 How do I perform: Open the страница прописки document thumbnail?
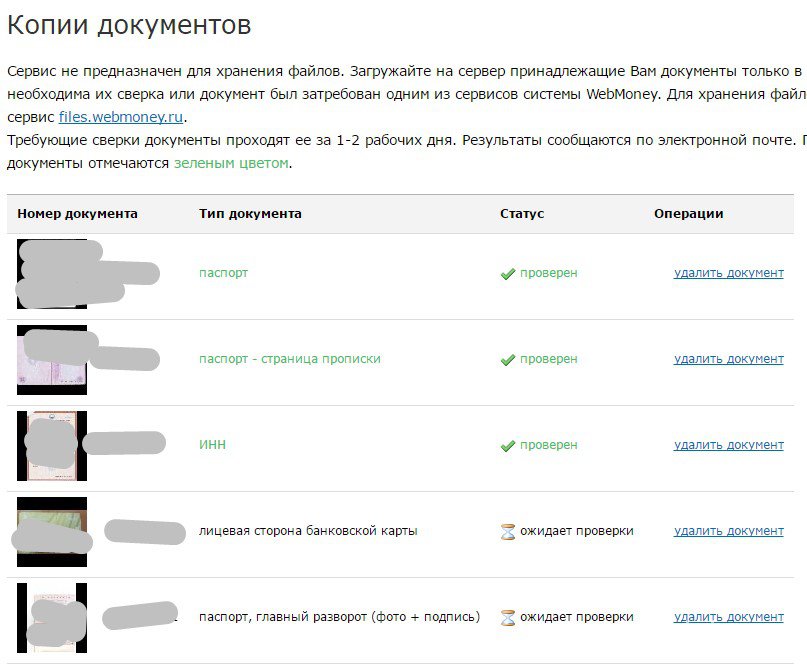pos(52,359)
